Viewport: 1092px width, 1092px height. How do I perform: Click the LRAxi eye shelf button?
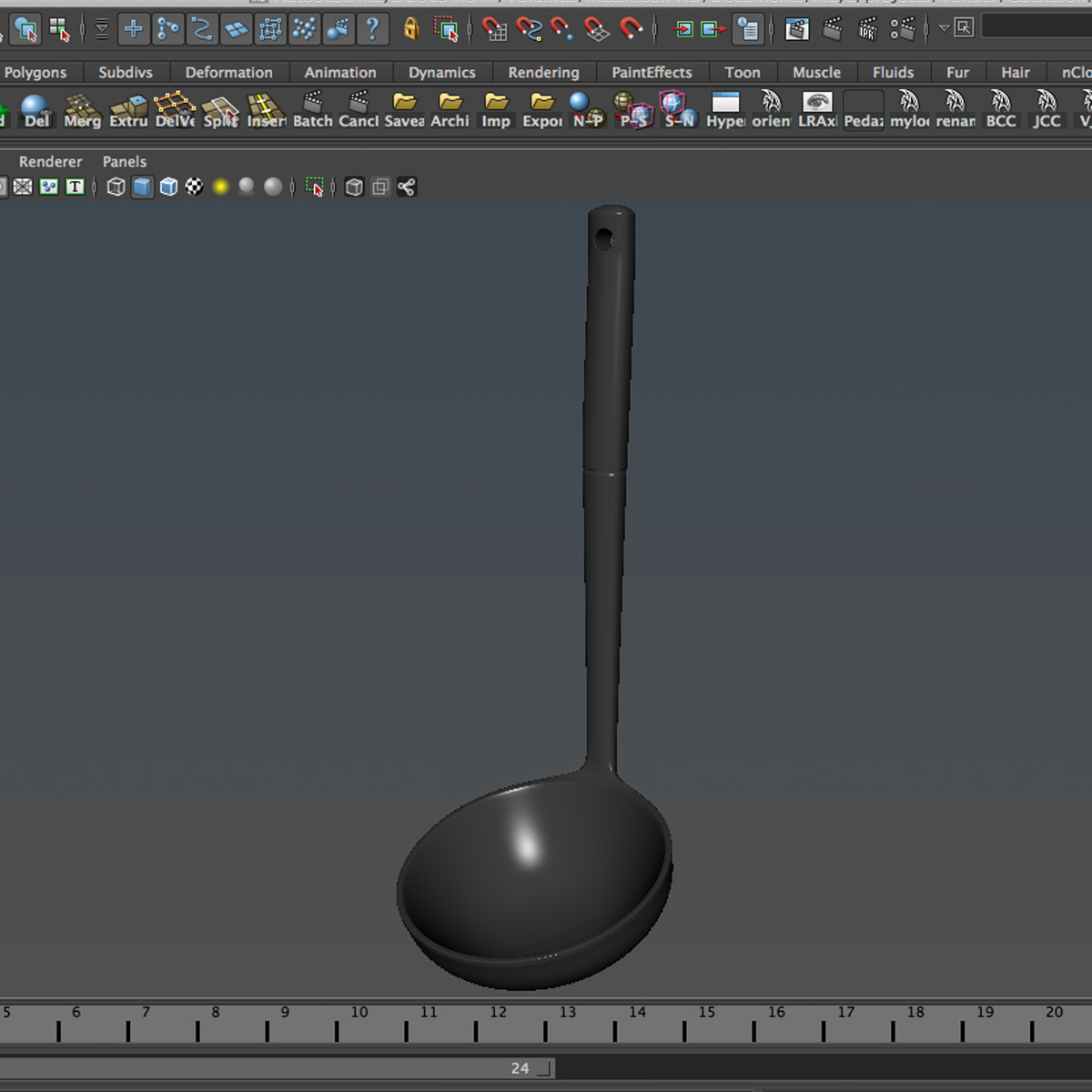coord(817,110)
